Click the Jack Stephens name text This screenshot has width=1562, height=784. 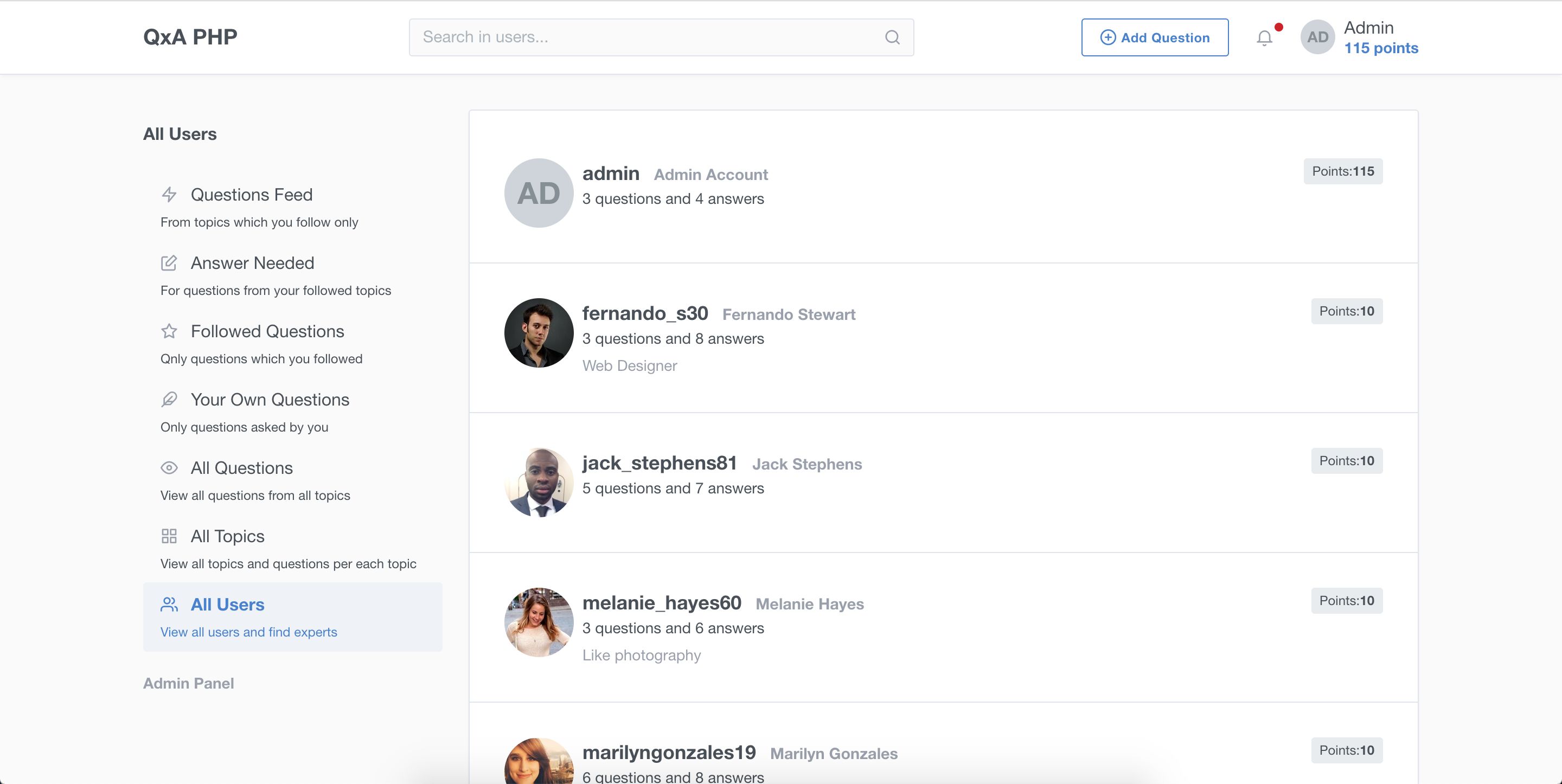point(806,465)
